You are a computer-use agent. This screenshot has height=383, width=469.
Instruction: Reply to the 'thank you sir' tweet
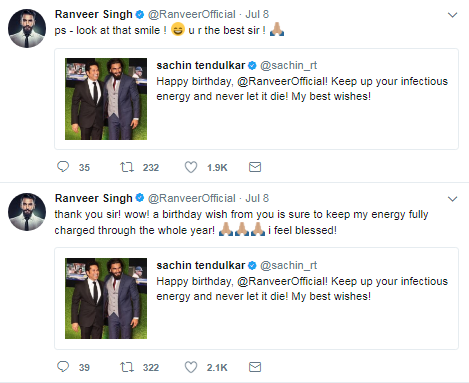click(x=63, y=367)
